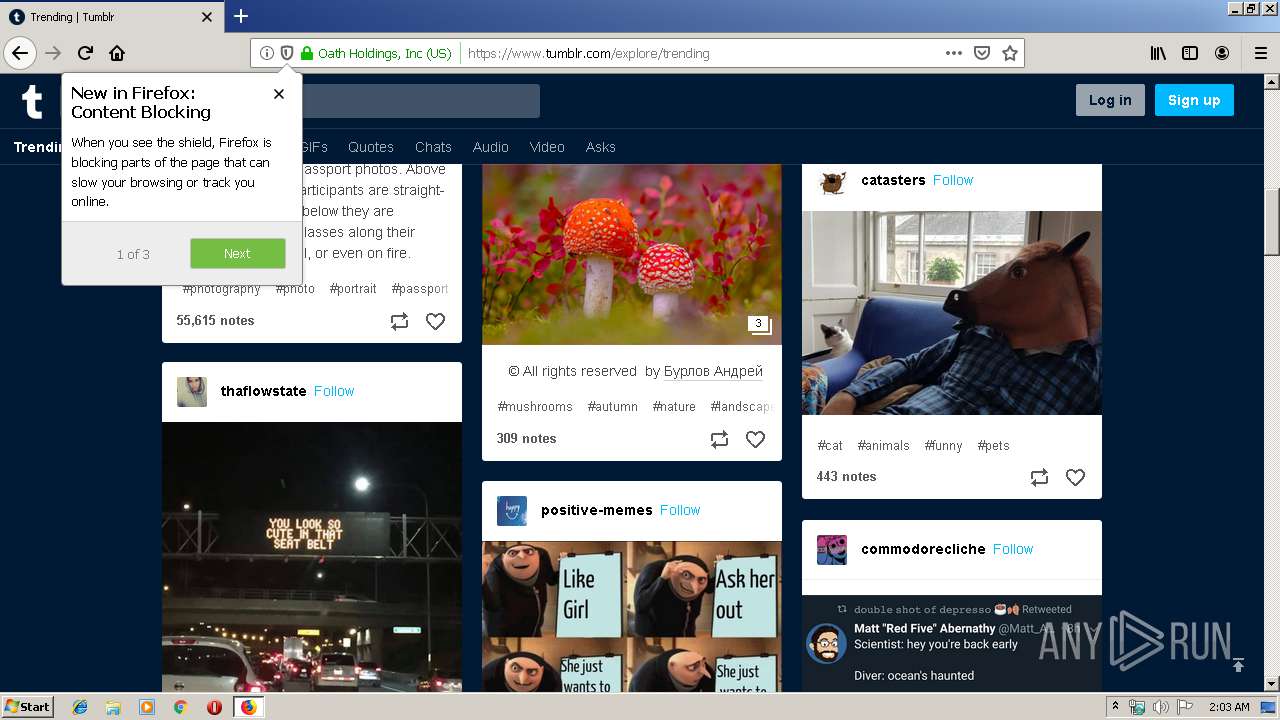1280x720 pixels.
Task: Open the horse mask cat photo
Action: click(x=952, y=313)
